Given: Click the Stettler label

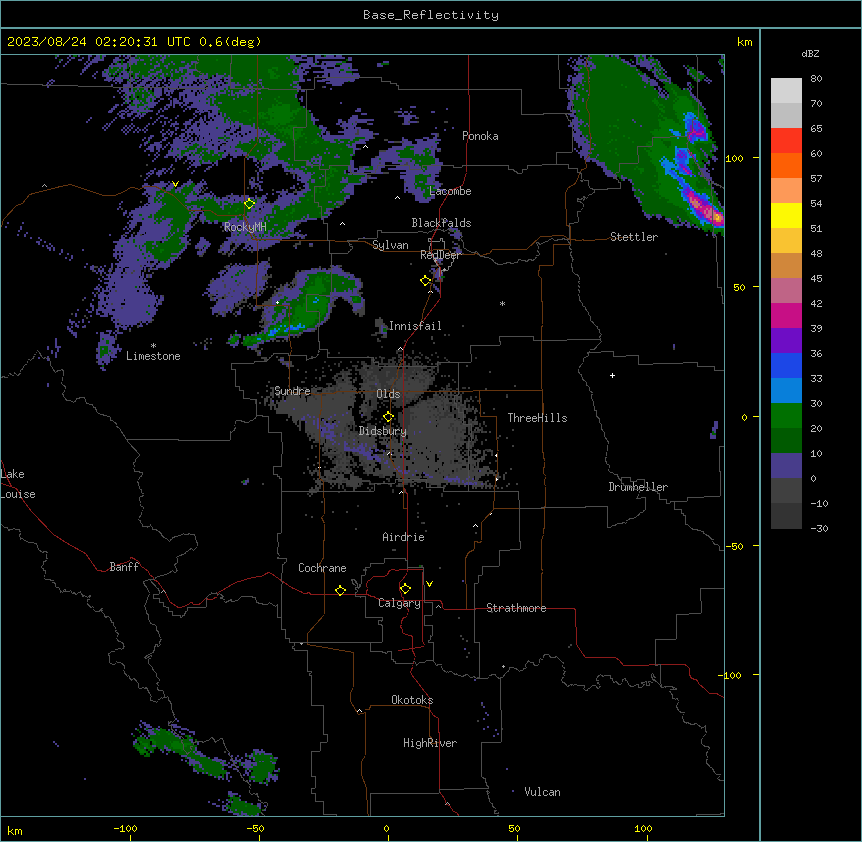Looking at the screenshot, I should click(x=634, y=237).
